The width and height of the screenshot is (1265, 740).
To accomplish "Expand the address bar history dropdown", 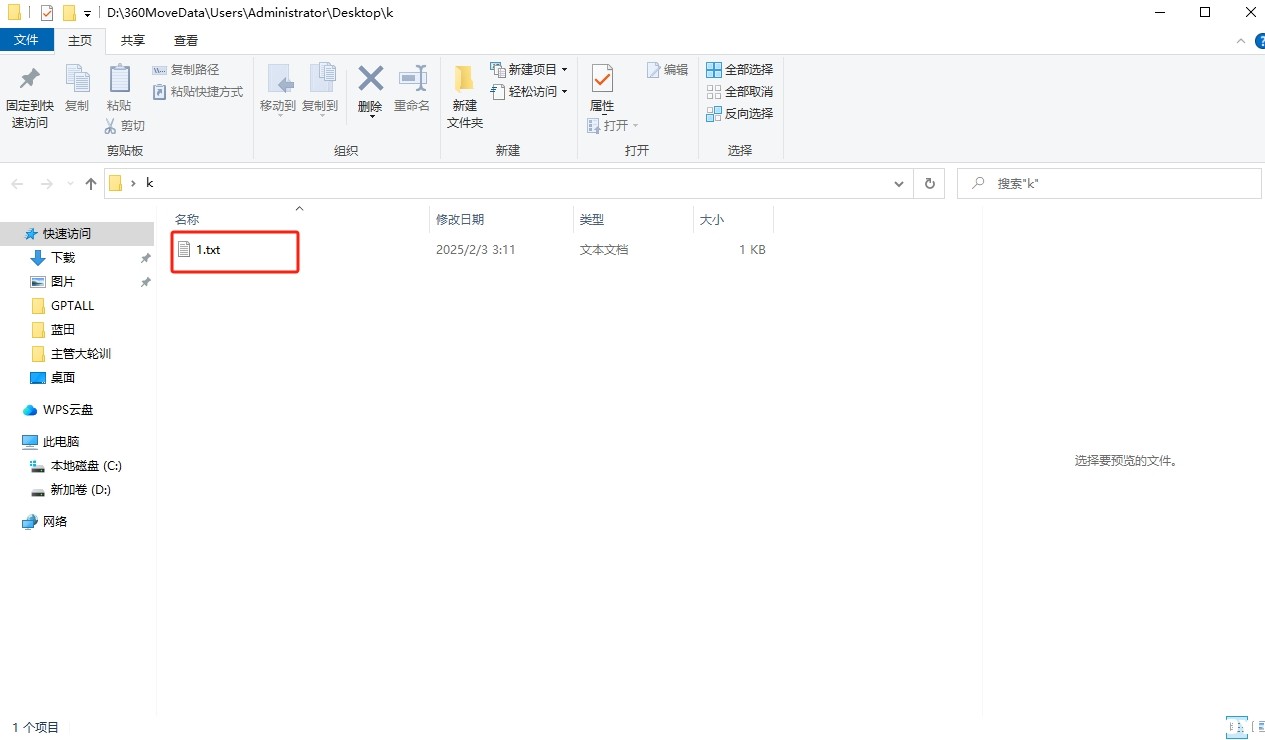I will pos(899,183).
